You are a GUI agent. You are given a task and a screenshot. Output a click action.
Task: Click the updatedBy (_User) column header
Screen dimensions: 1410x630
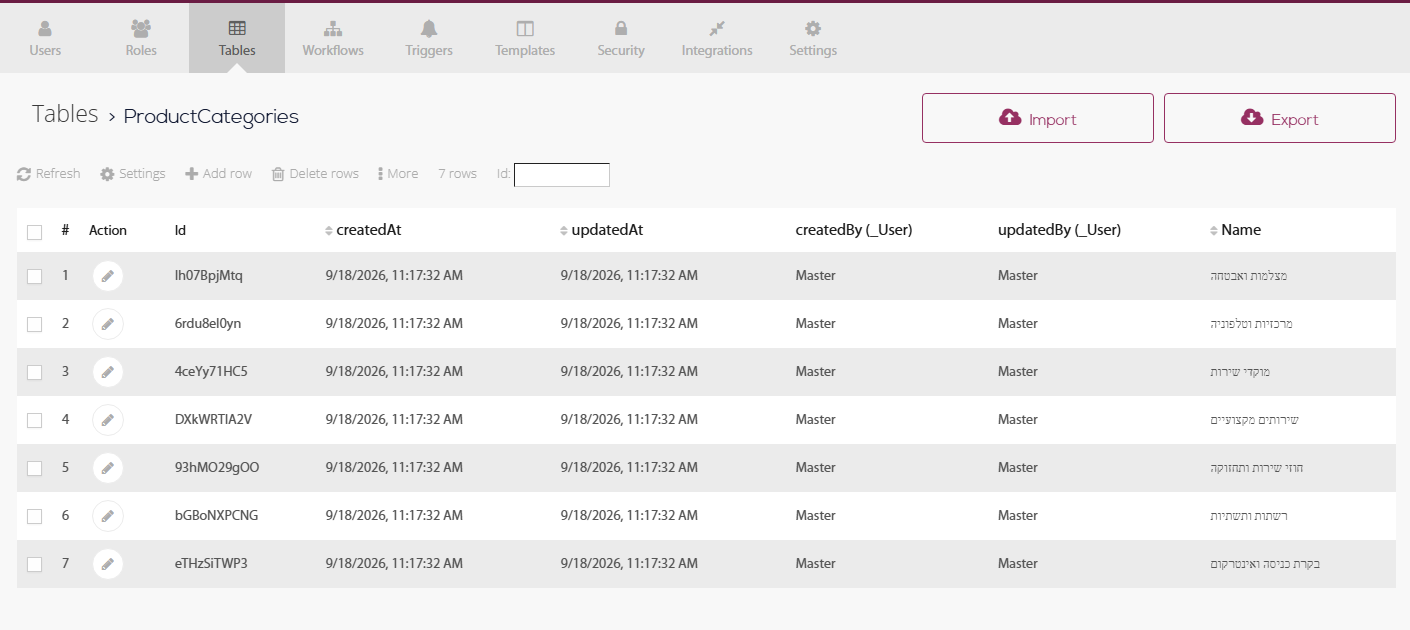(1059, 230)
